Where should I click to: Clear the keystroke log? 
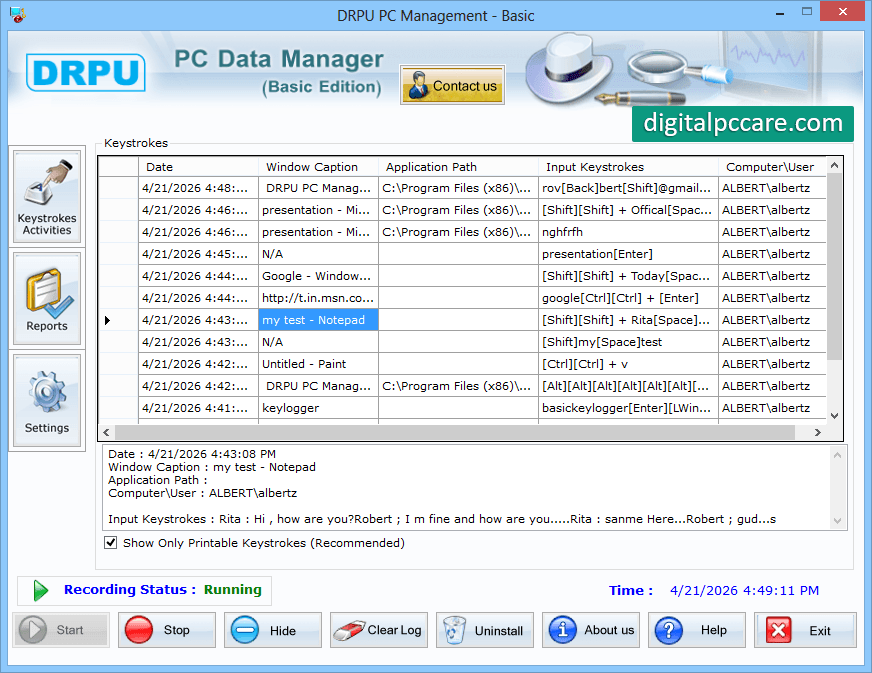tap(379, 630)
